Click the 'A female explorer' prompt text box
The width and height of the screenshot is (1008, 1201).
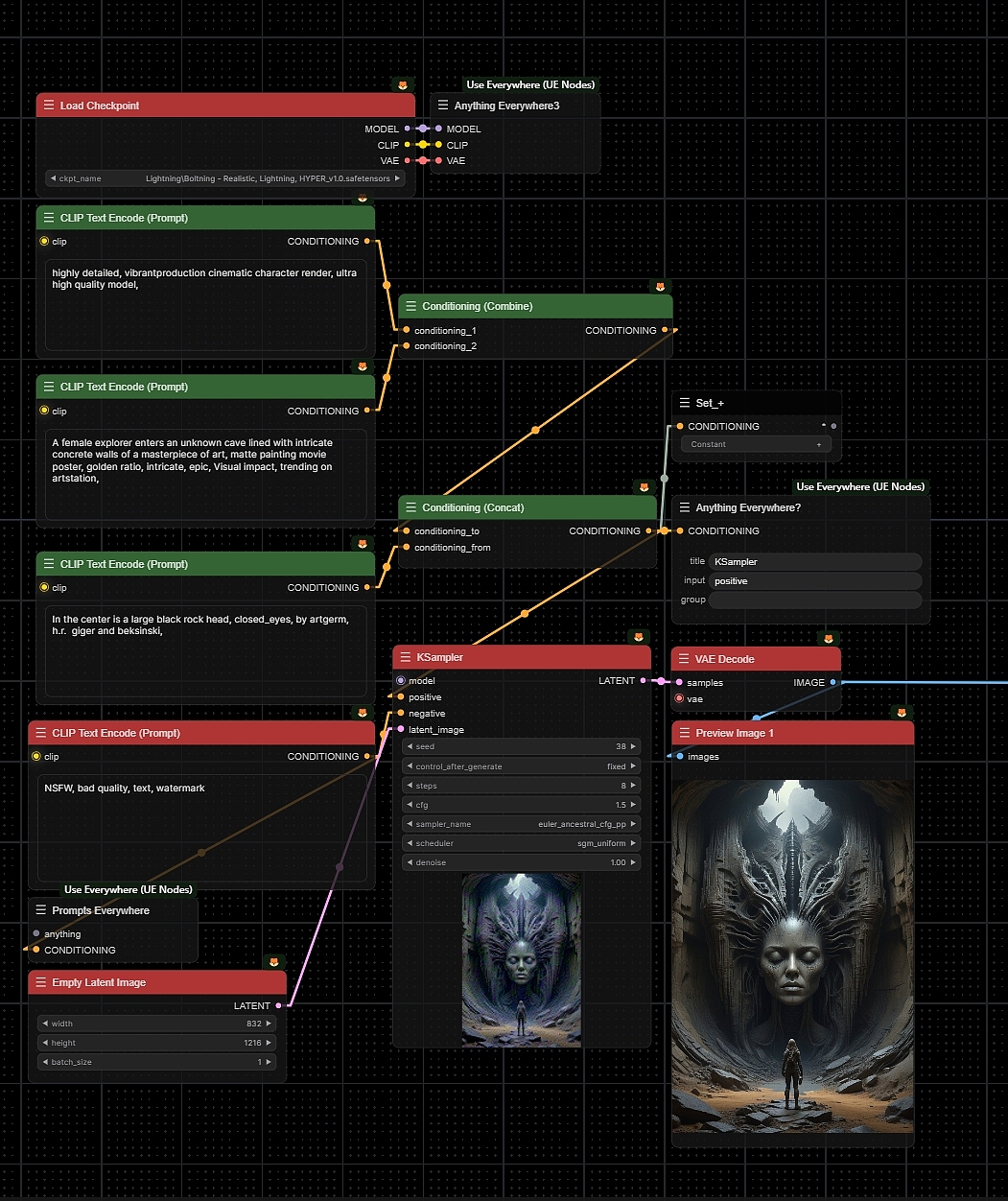205,475
